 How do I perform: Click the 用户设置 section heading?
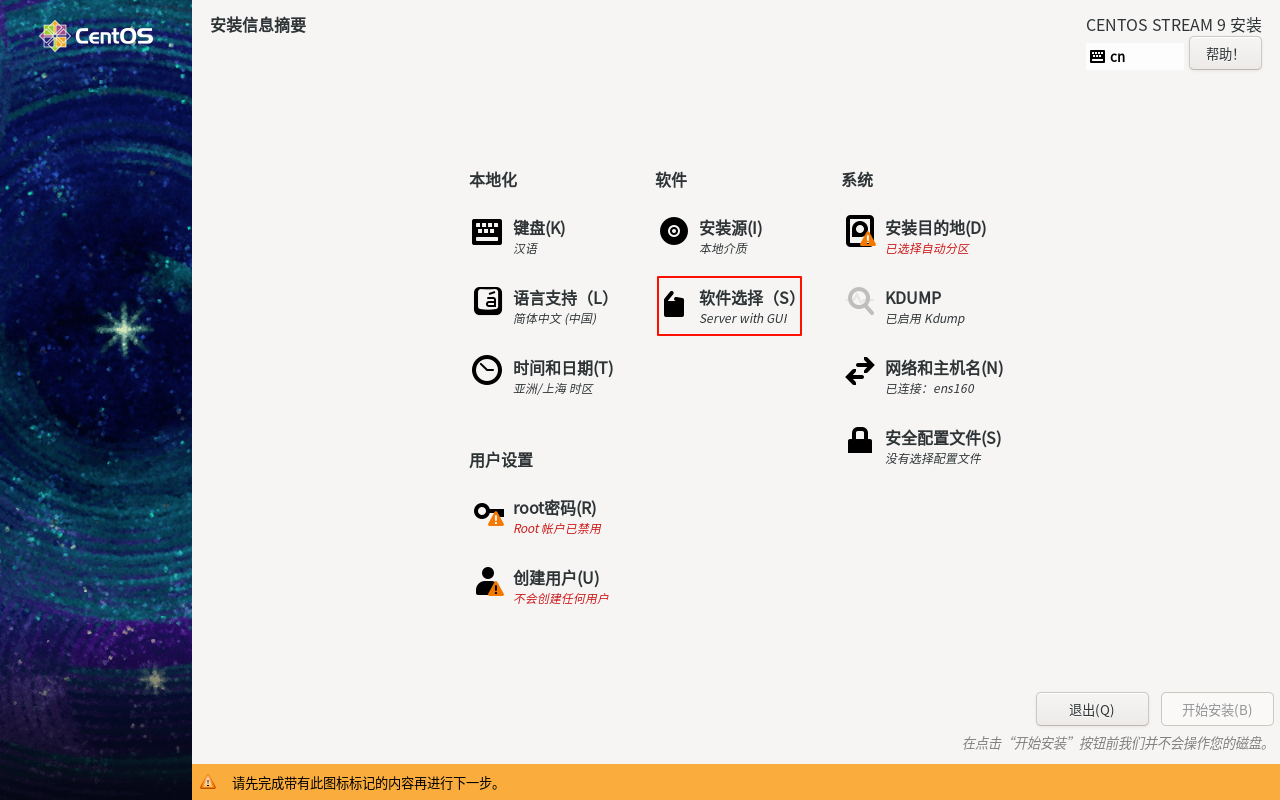coord(501,460)
